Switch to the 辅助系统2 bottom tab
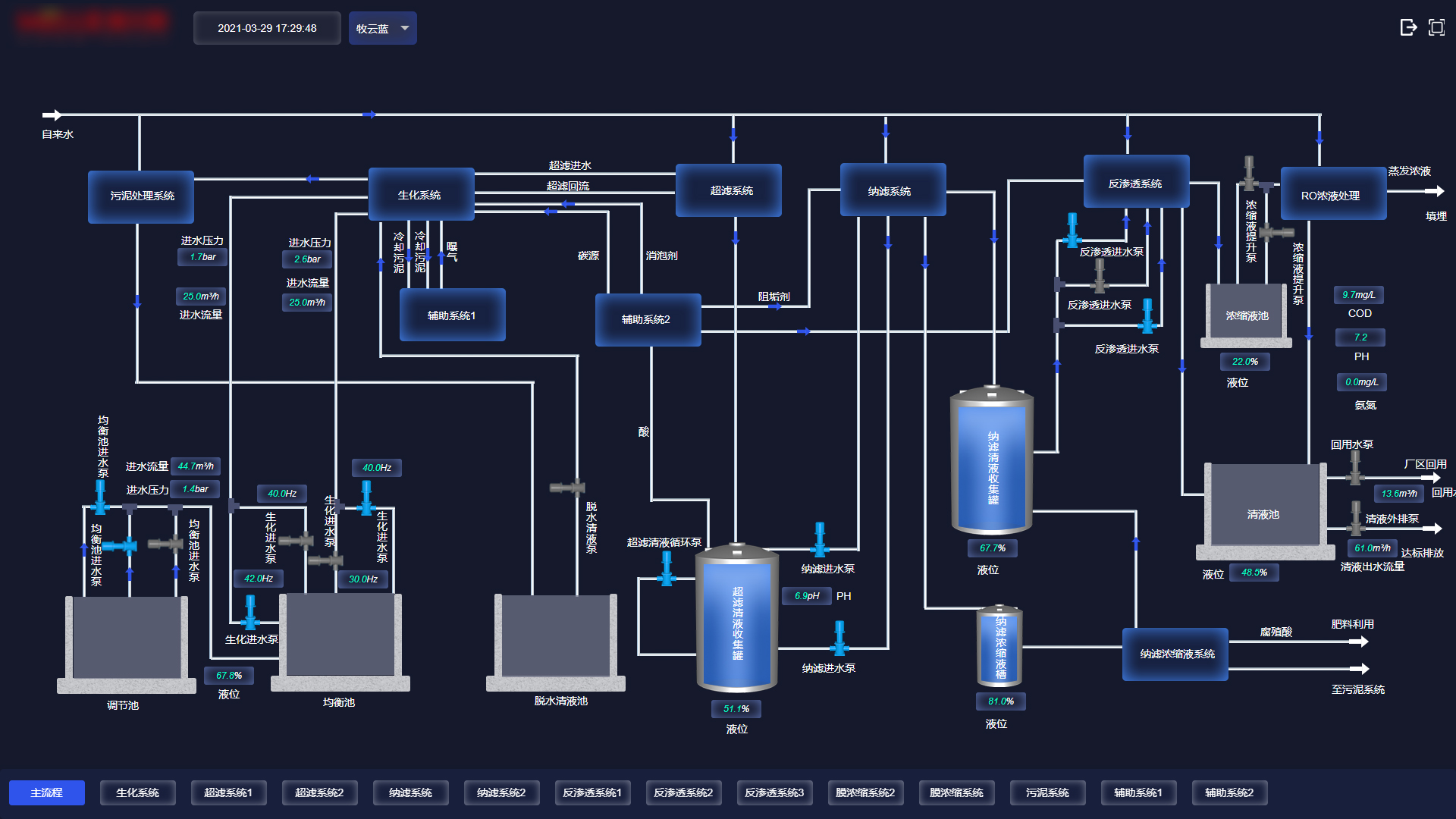This screenshot has width=1456, height=819. (x=1229, y=792)
